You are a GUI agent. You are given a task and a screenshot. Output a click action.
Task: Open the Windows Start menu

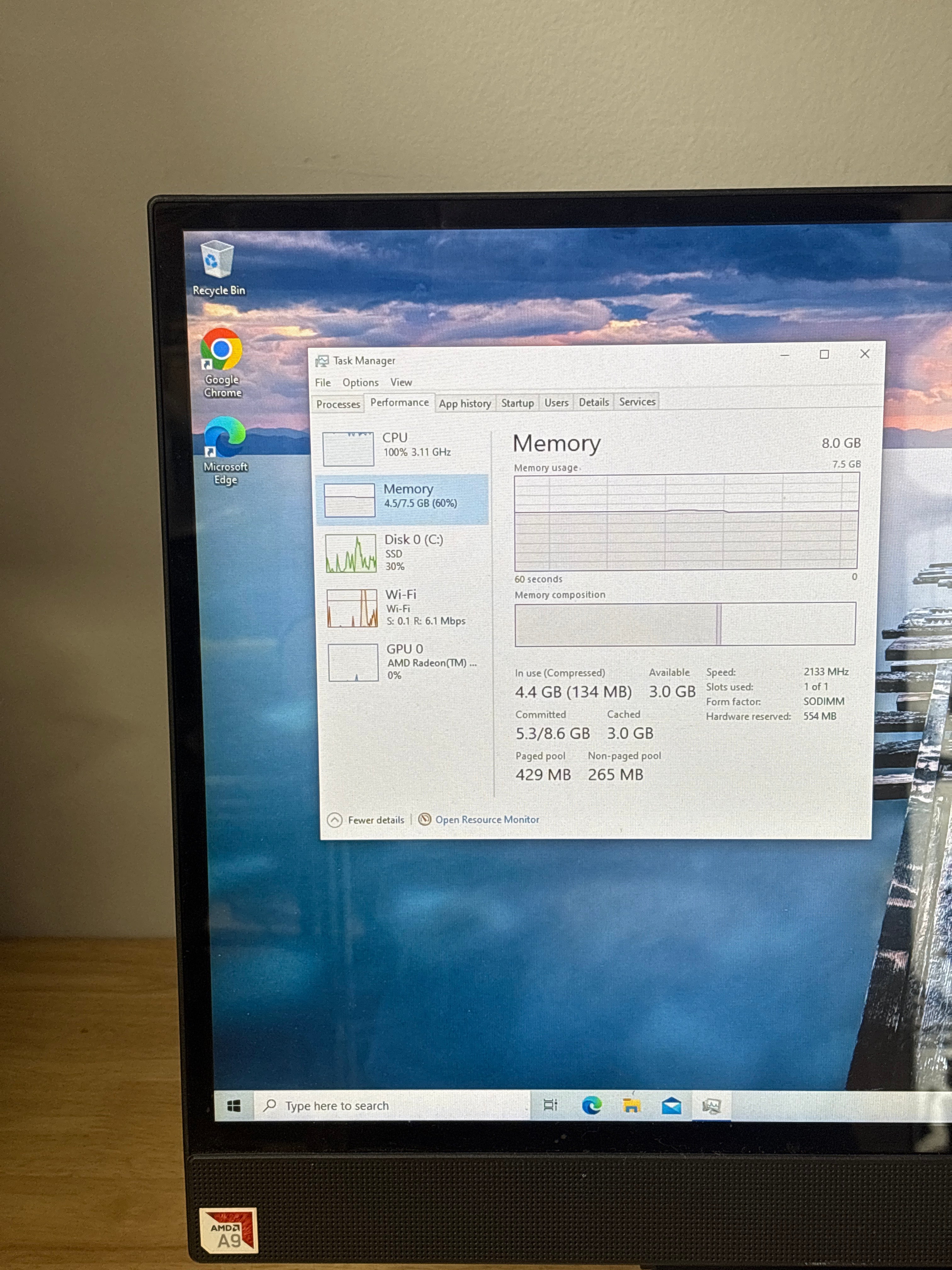coord(234,1106)
